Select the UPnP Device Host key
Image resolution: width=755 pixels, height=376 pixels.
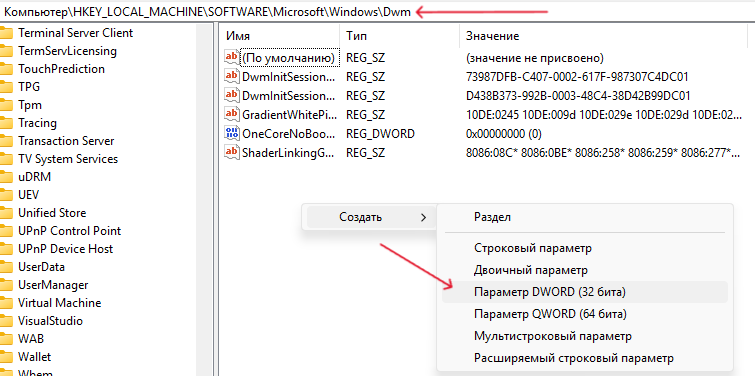point(65,249)
